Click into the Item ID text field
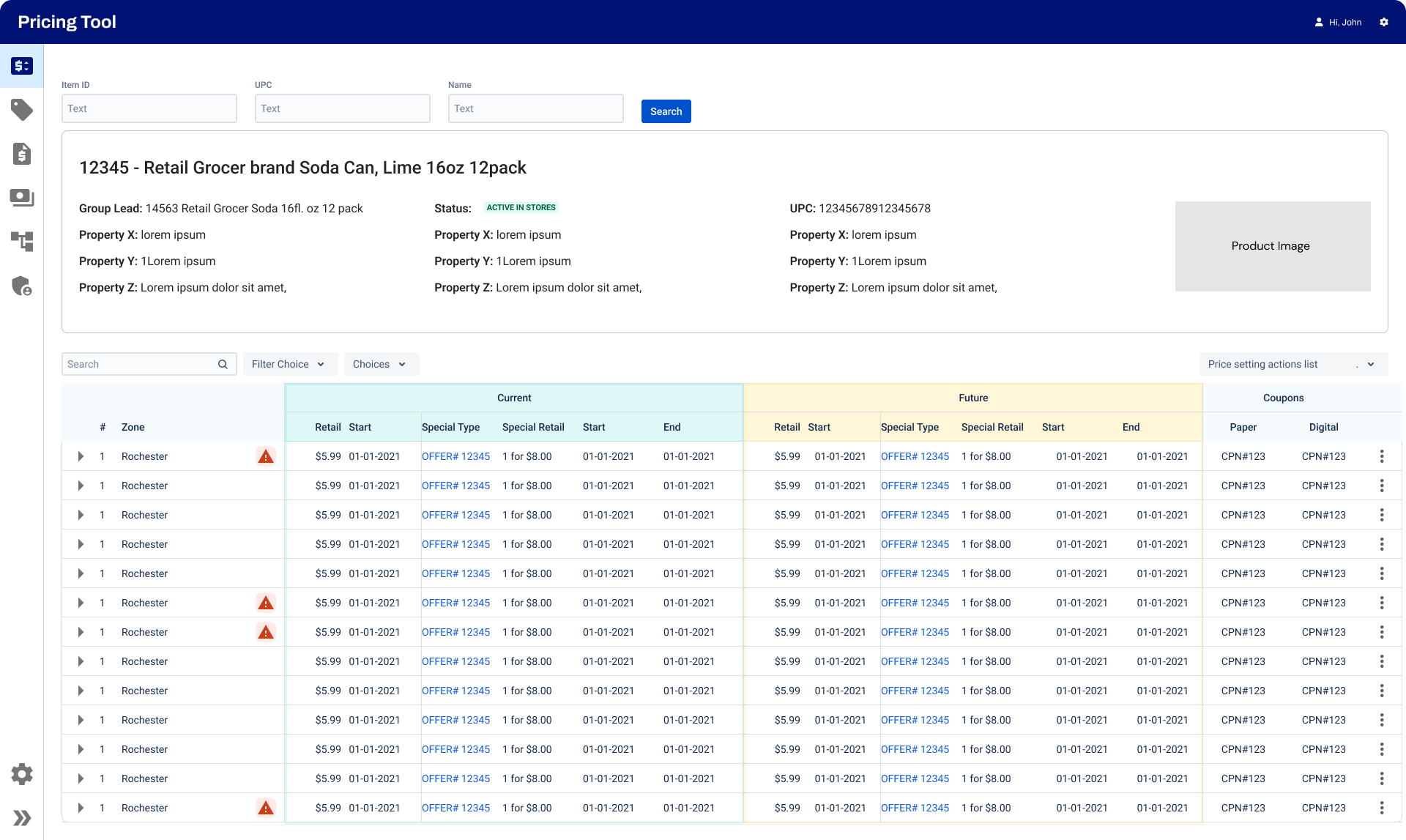 pos(149,108)
